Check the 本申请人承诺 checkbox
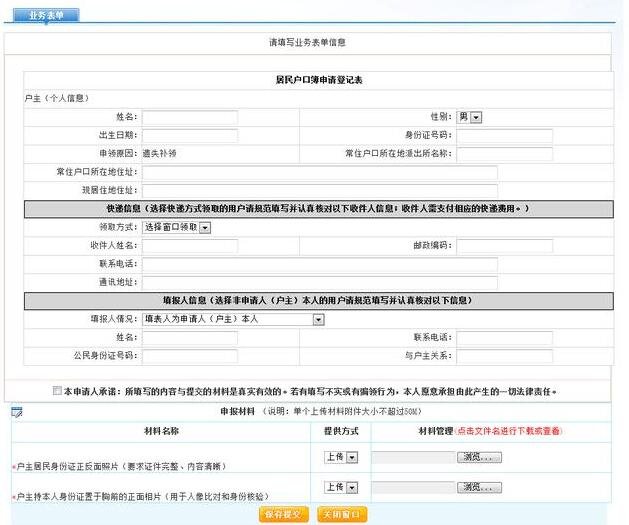 [57, 391]
